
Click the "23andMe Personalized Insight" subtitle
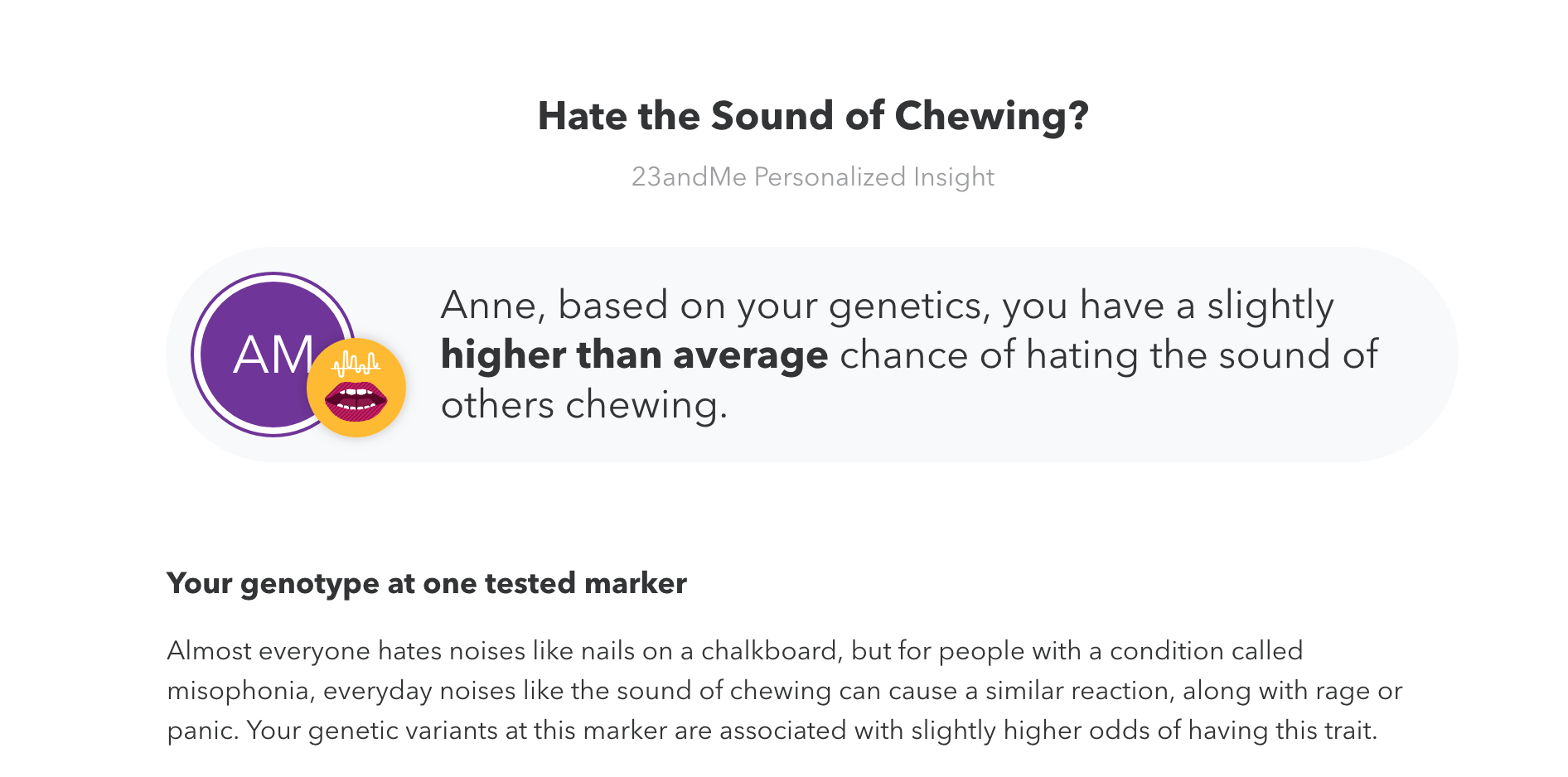click(812, 177)
